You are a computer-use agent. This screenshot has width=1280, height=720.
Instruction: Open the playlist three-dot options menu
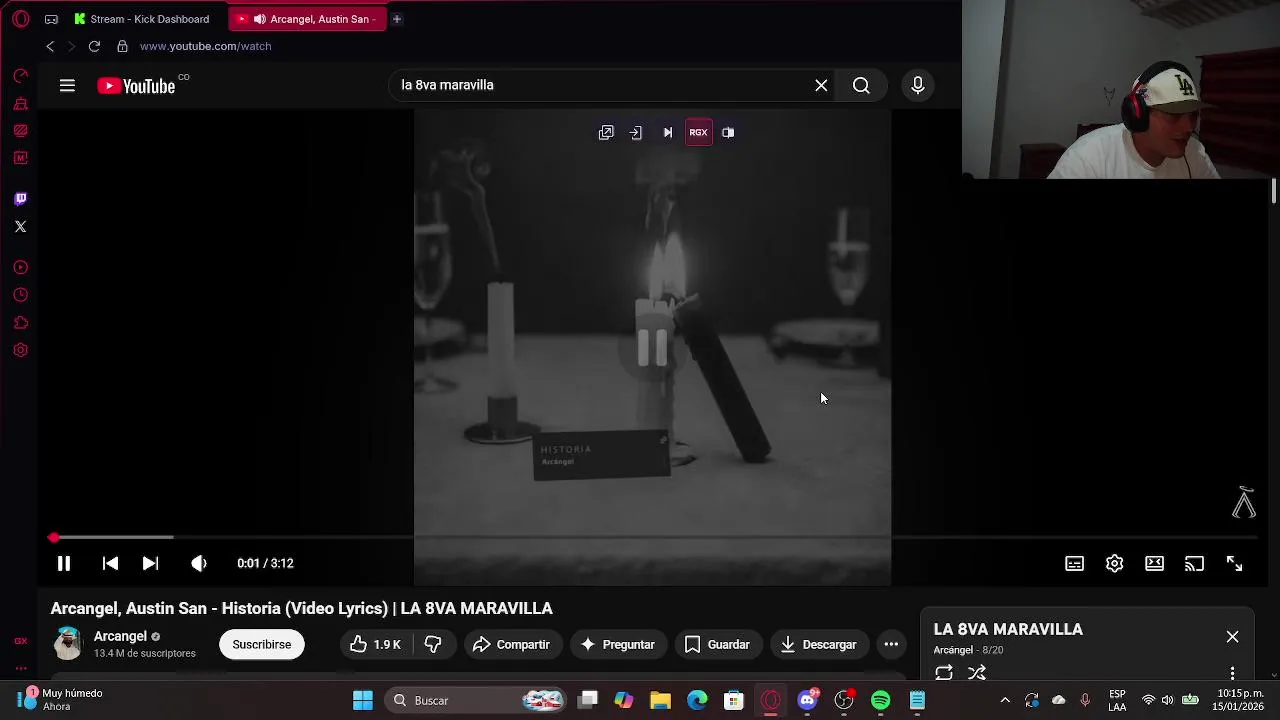click(1232, 673)
